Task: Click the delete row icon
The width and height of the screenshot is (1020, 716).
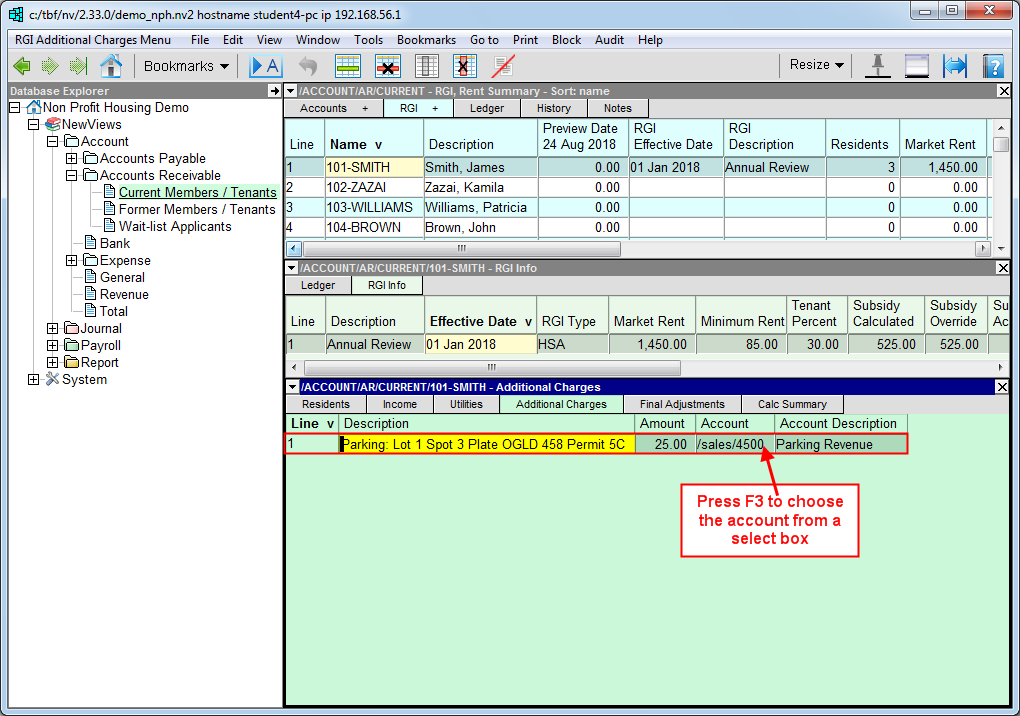Action: point(388,66)
